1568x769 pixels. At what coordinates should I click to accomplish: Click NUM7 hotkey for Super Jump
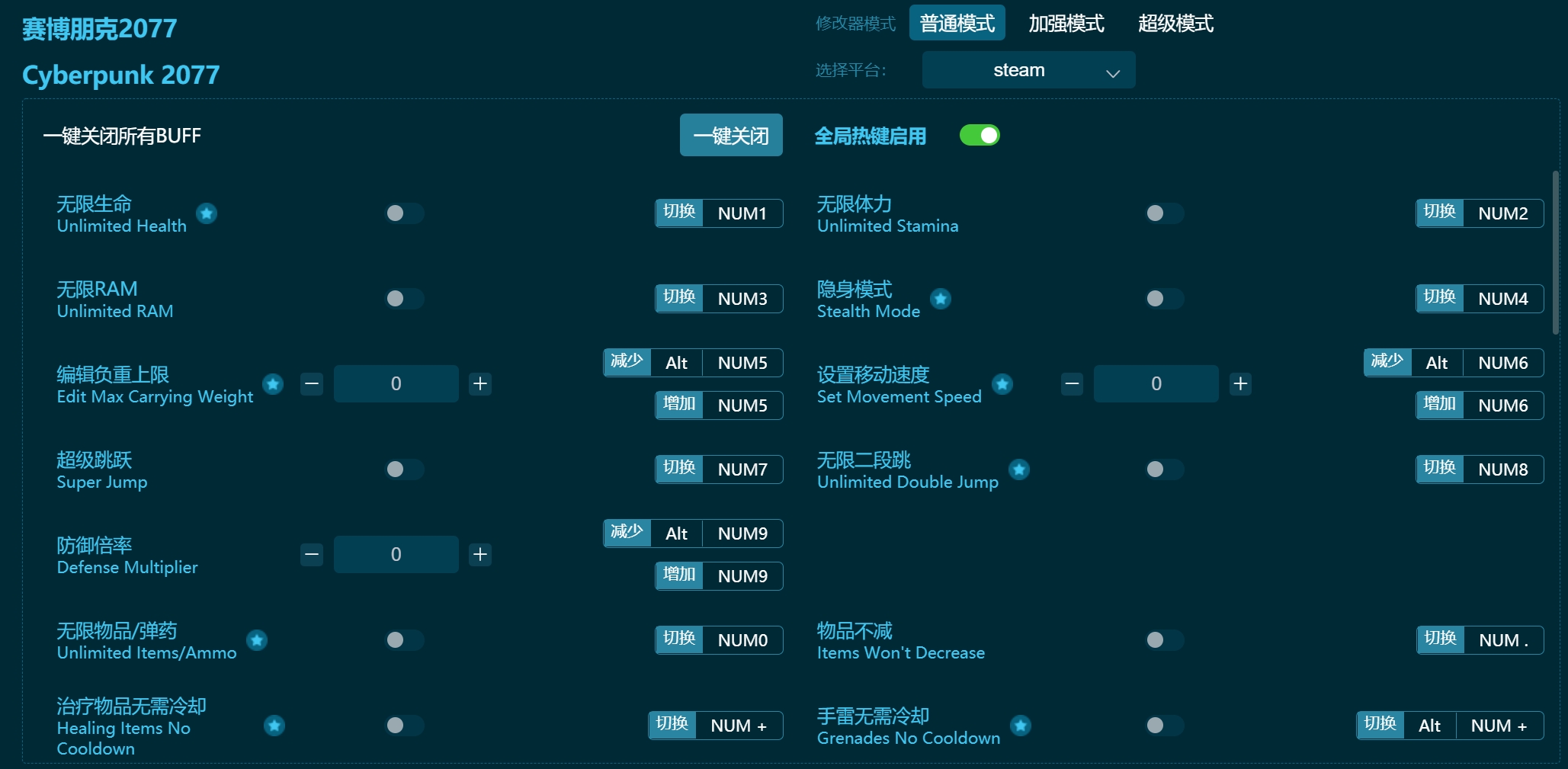(x=719, y=469)
